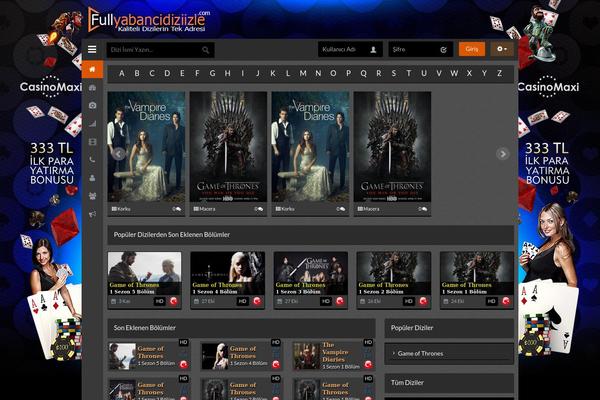Open the chart statistics sidebar icon
600x400 pixels.
[x=92, y=124]
